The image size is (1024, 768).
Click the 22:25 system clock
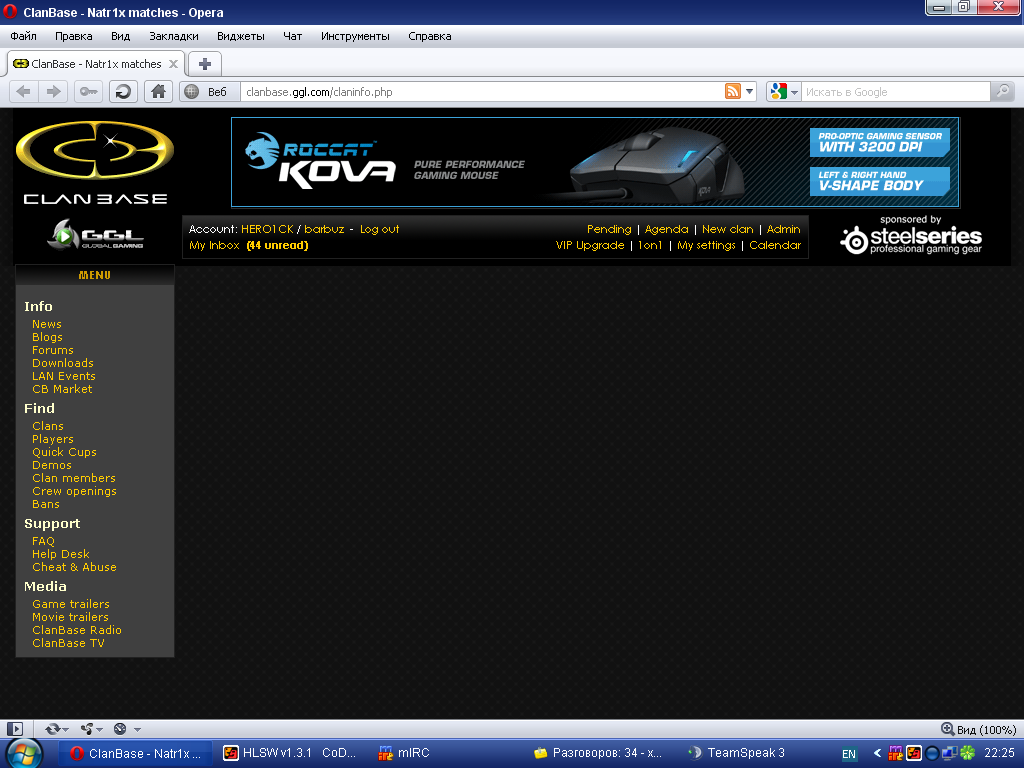(x=999, y=753)
